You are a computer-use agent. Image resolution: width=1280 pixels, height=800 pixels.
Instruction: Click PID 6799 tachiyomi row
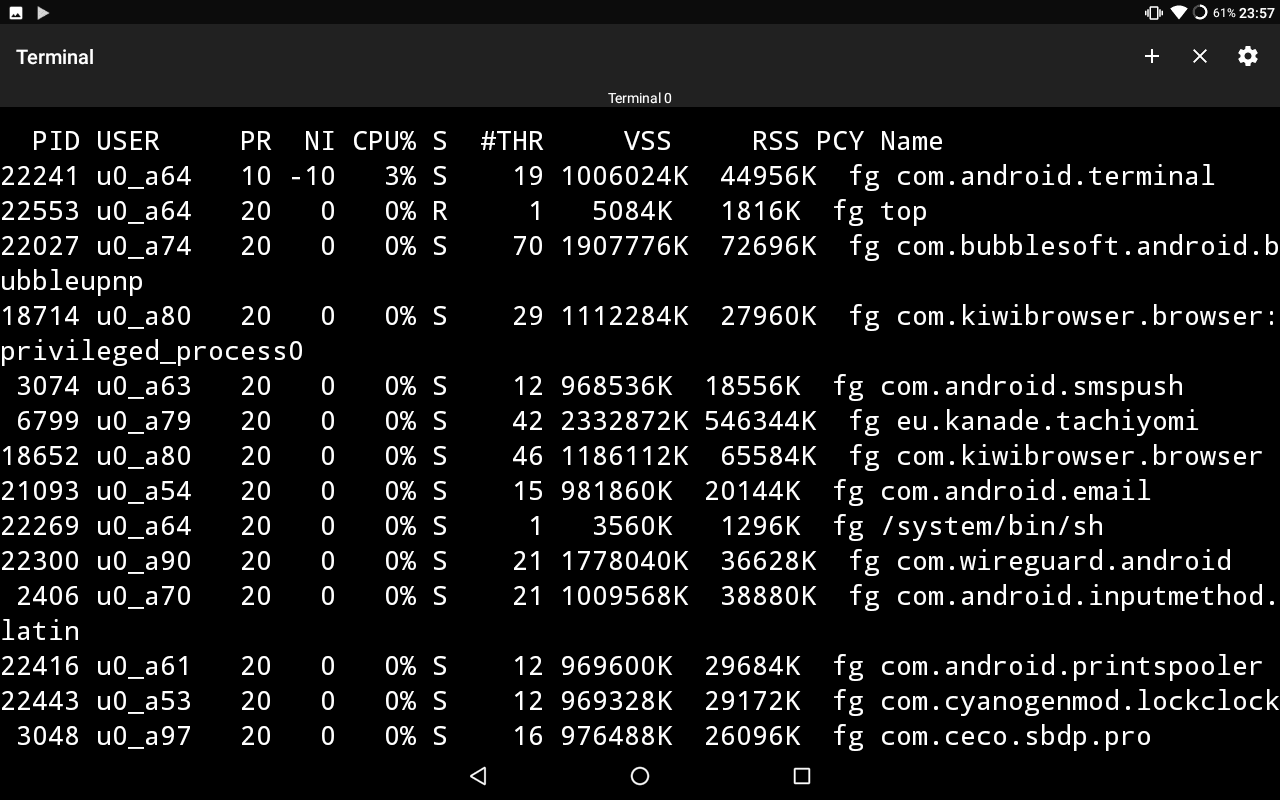pyautogui.click(x=48, y=421)
